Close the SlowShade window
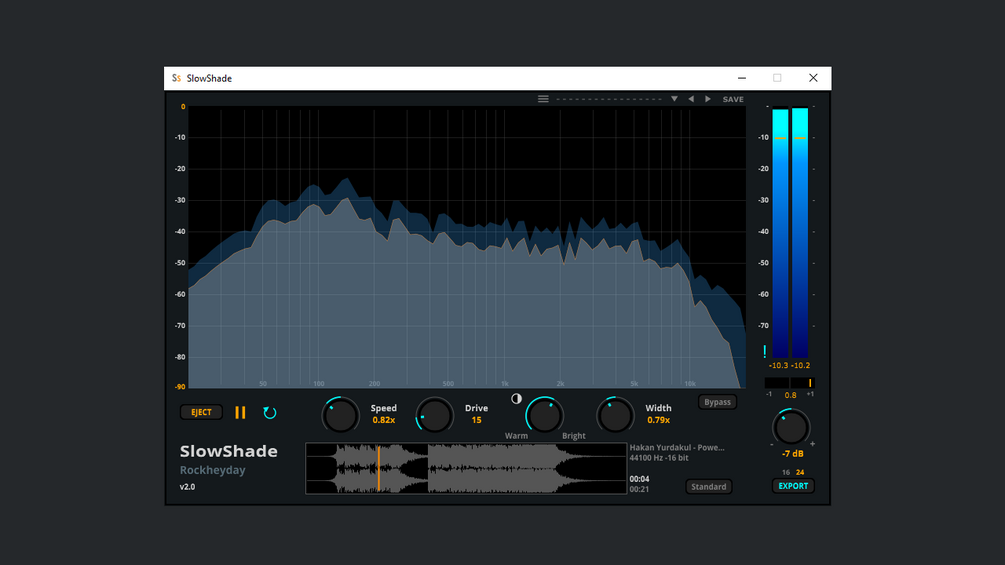 coord(813,78)
